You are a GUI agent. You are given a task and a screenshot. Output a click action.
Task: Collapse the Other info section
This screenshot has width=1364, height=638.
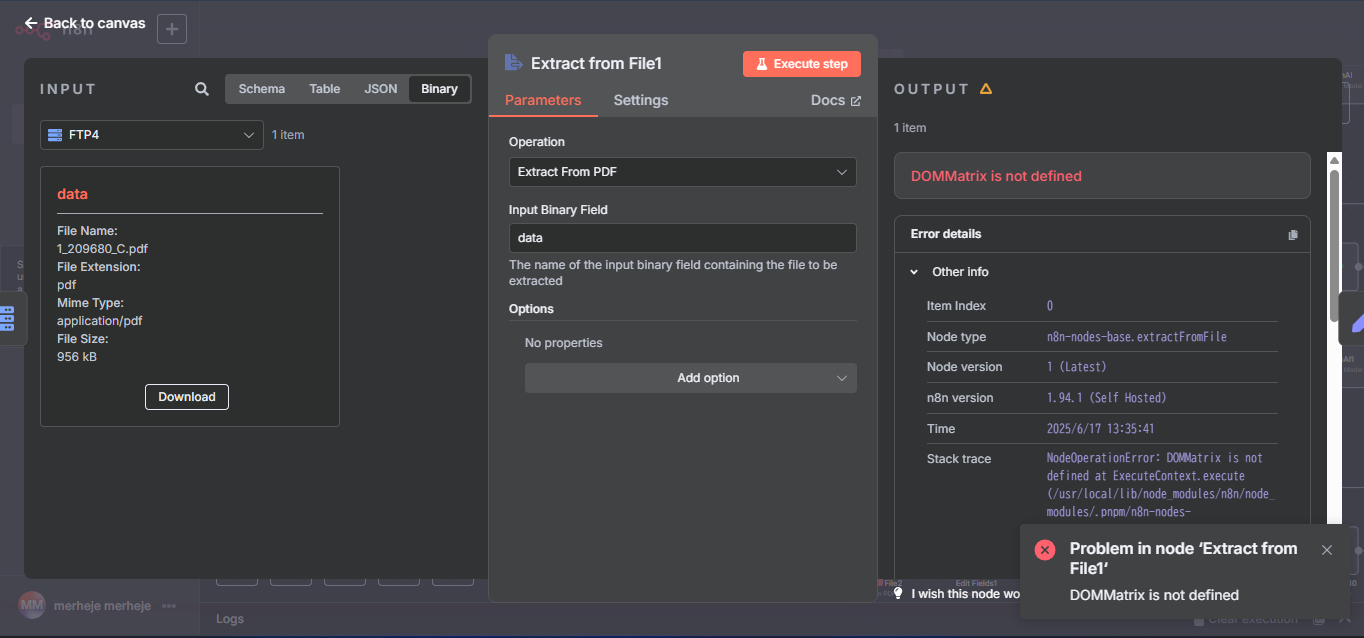914,272
